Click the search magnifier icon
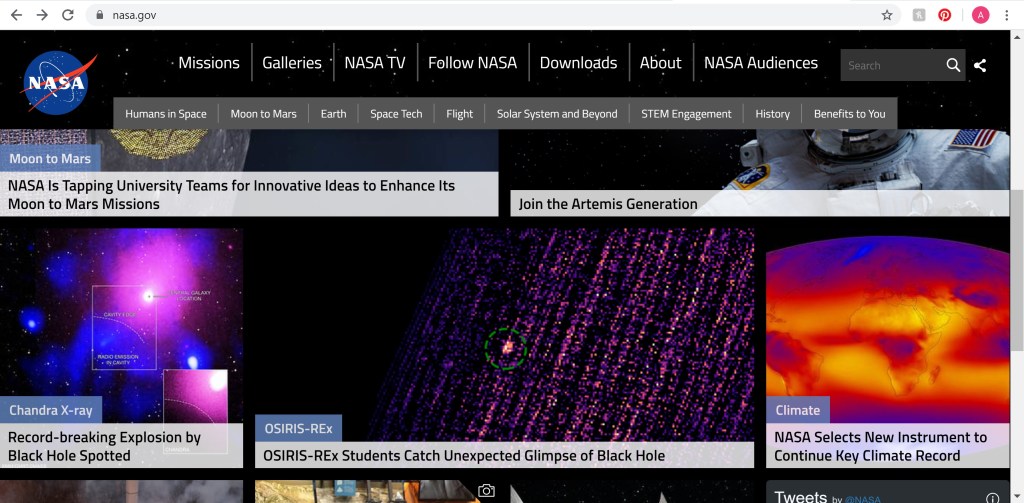The width and height of the screenshot is (1024, 503). (953, 65)
